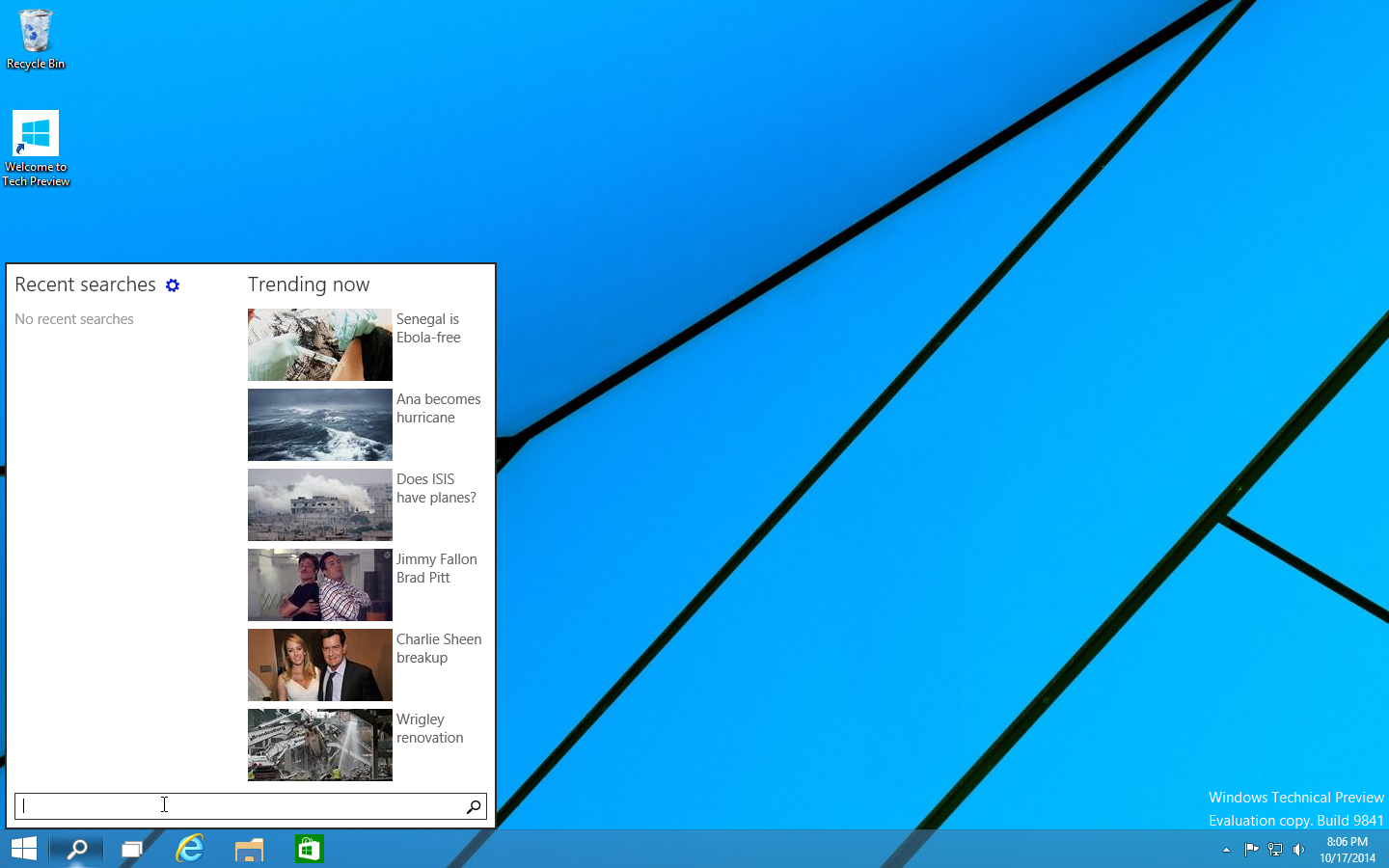
Task: Open File Explorer from the taskbar
Action: click(x=249, y=849)
